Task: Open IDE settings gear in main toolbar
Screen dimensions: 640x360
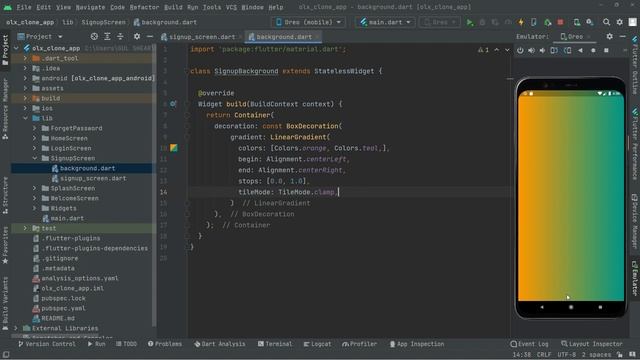Action: pyautogui.click(x=620, y=22)
